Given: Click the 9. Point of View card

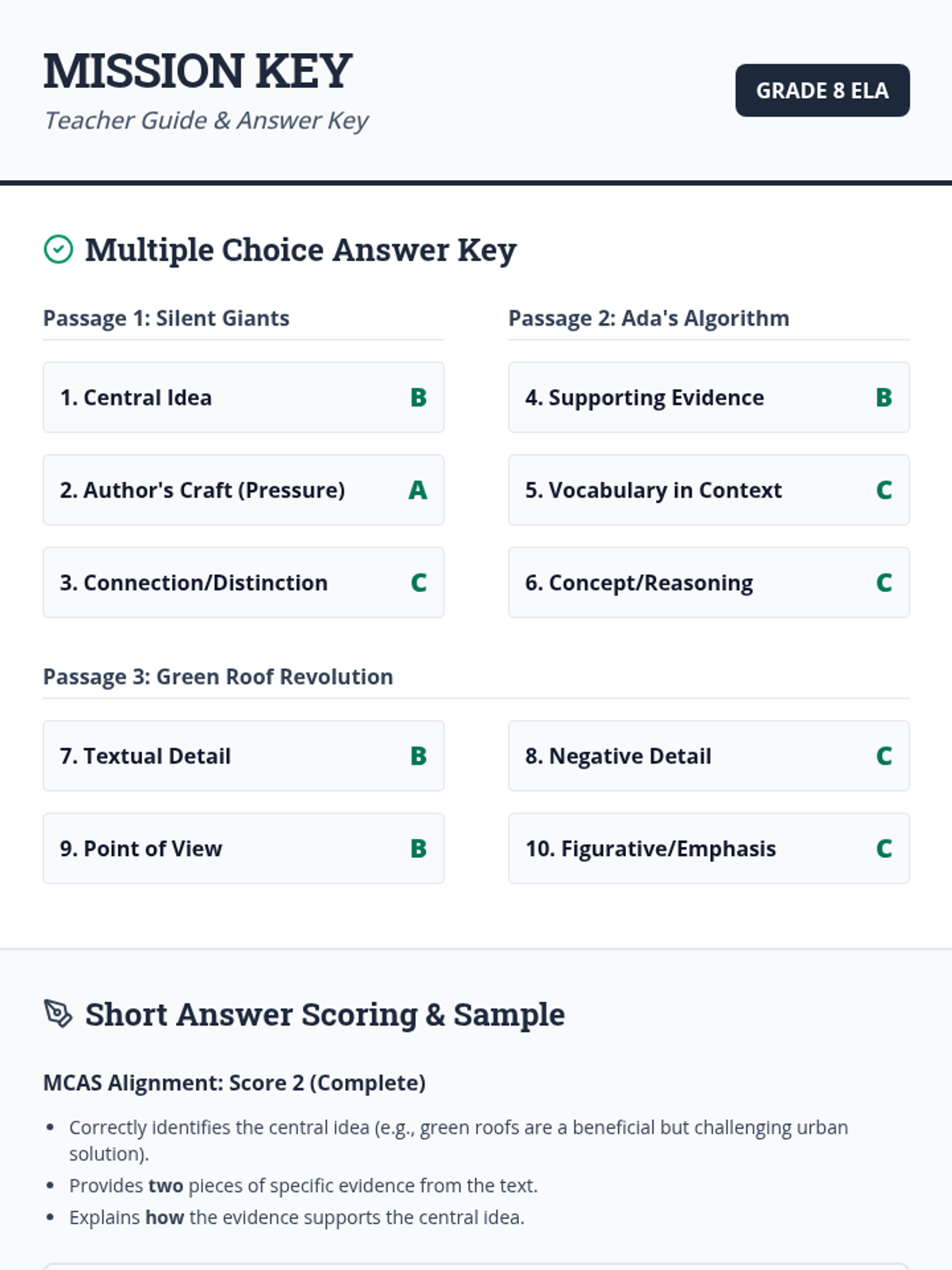Looking at the screenshot, I should [x=244, y=849].
